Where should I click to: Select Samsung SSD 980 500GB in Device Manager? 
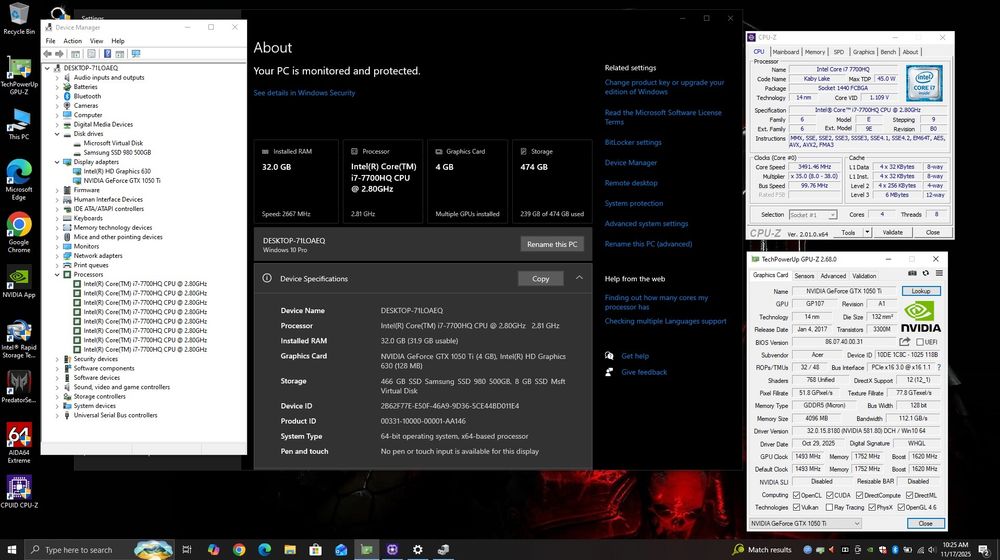(117, 152)
